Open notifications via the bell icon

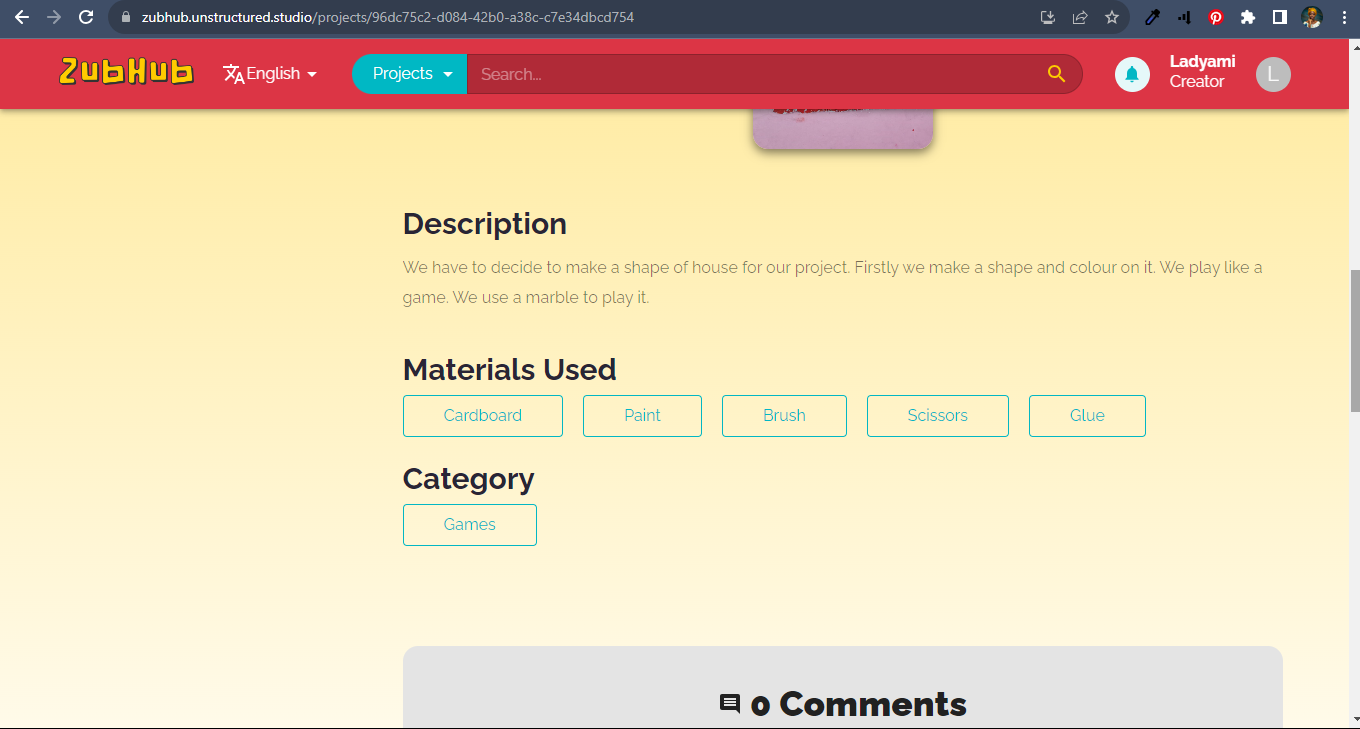coord(1131,73)
